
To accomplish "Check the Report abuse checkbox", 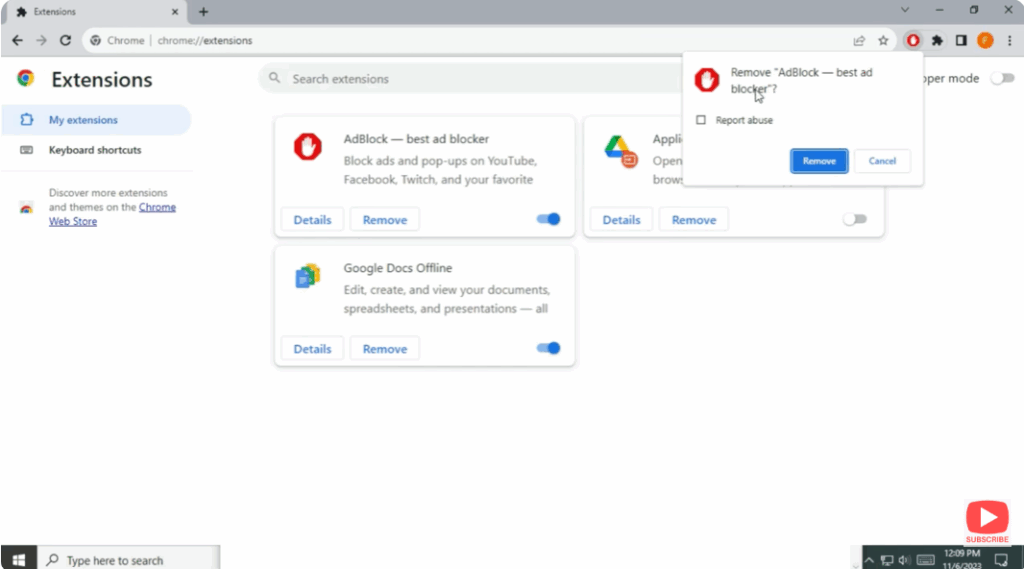I will point(701,120).
